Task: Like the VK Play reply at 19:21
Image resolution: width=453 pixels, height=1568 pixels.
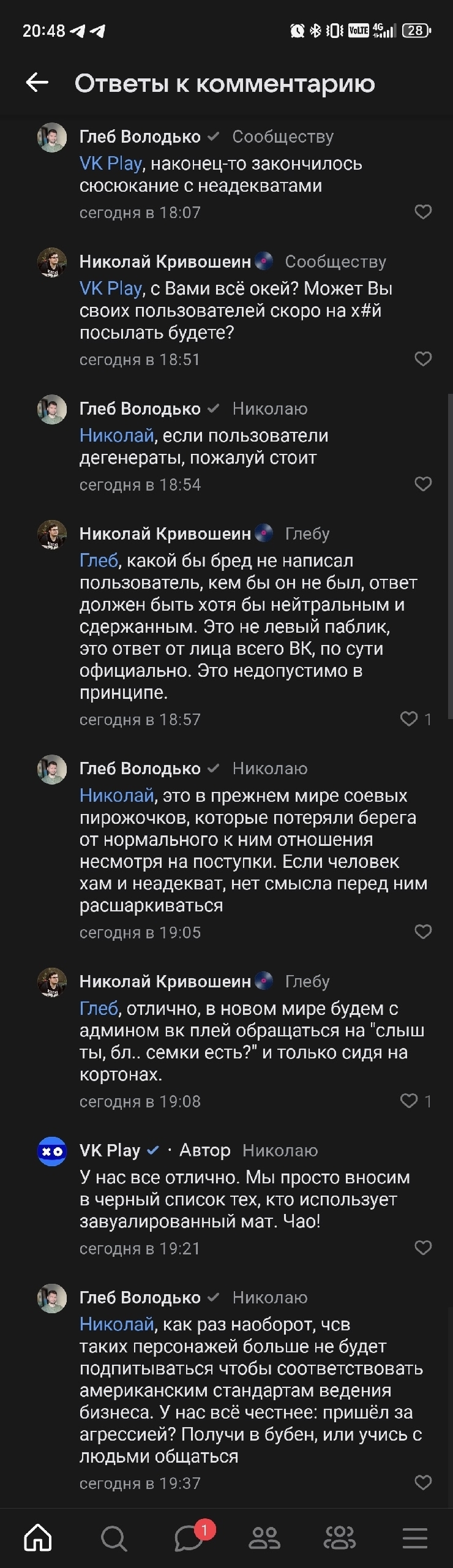Action: 423,1248
